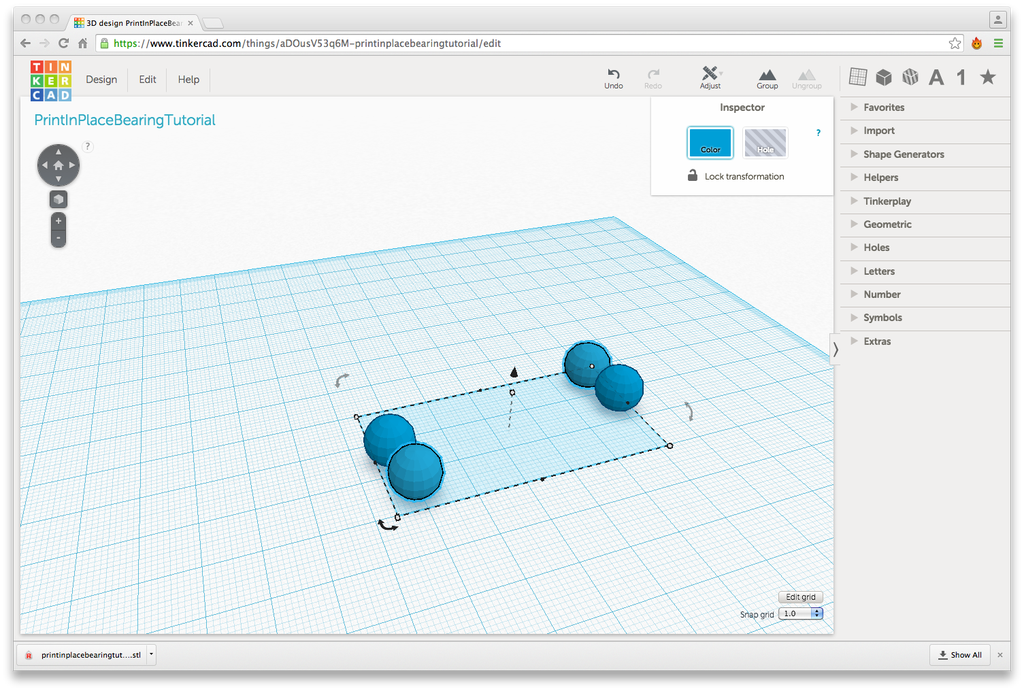This screenshot has width=1024, height=691.
Task: Close the downloads bar
Action: 1000,654
